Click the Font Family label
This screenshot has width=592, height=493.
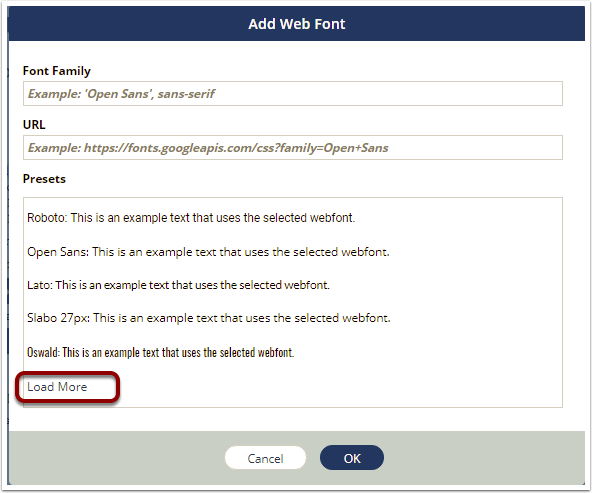tap(57, 71)
